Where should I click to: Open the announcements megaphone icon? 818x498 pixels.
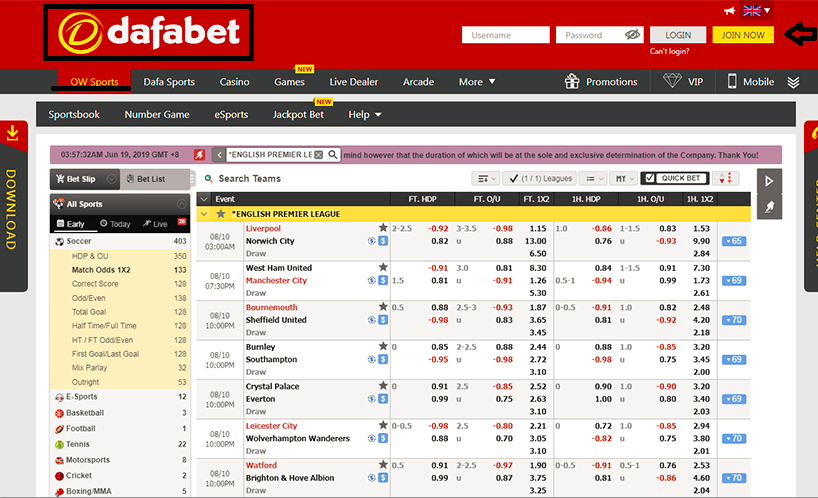tap(729, 11)
